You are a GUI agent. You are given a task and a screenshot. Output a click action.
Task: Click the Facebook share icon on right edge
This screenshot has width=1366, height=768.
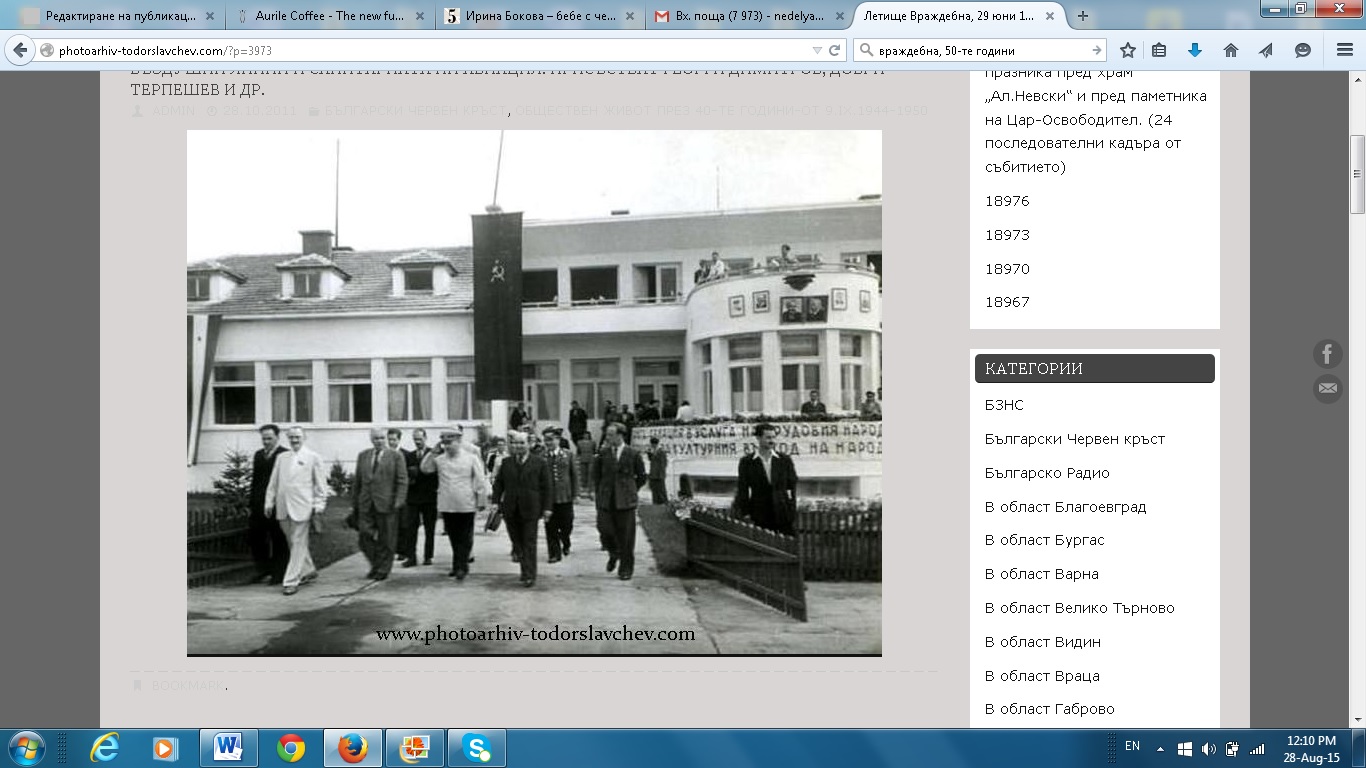(1328, 354)
